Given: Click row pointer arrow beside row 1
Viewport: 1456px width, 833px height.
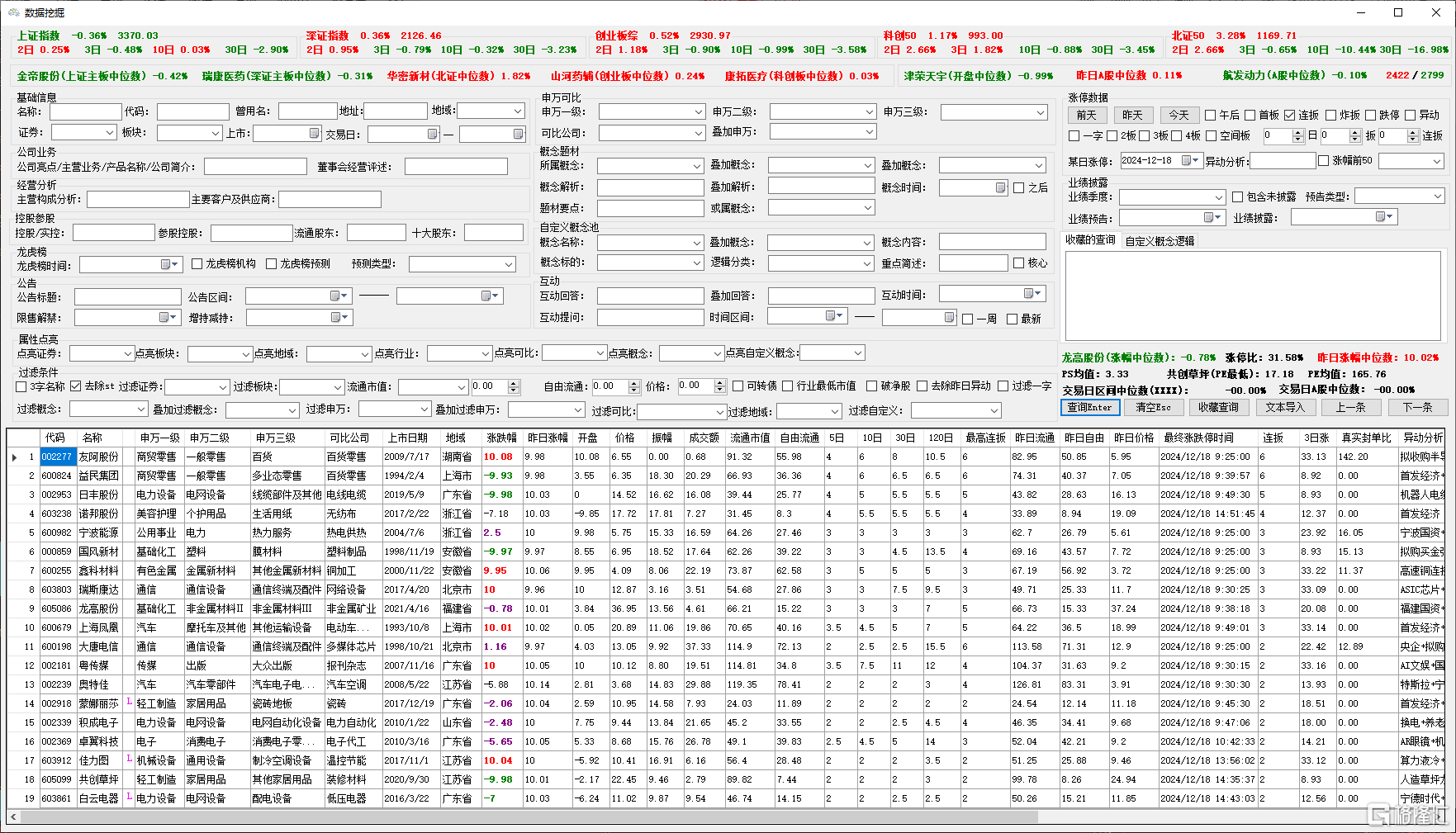Looking at the screenshot, I should [x=15, y=457].
